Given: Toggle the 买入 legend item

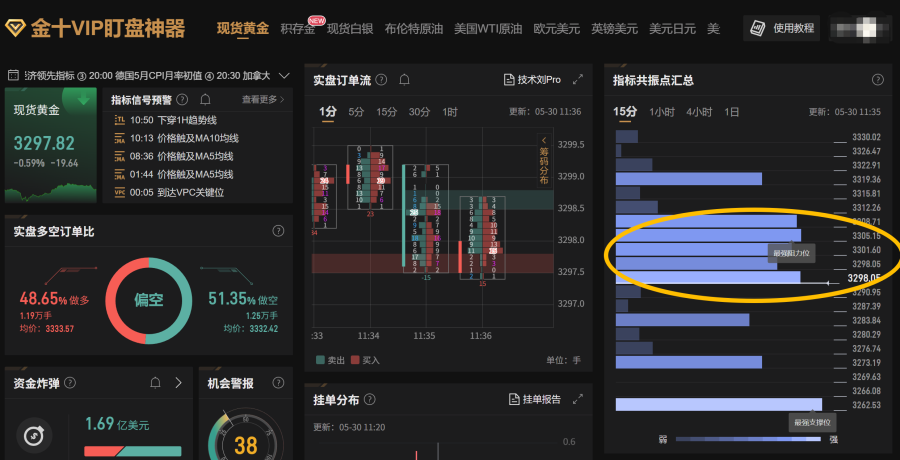Looking at the screenshot, I should pos(365,360).
